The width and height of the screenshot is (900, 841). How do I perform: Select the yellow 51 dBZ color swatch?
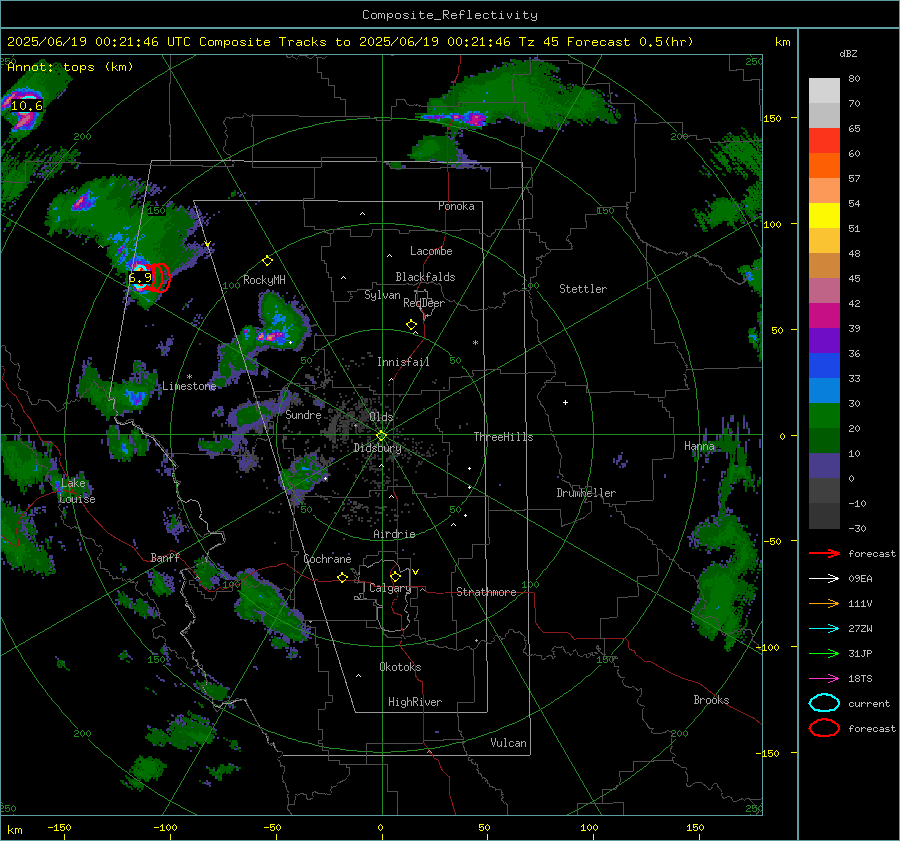(824, 216)
